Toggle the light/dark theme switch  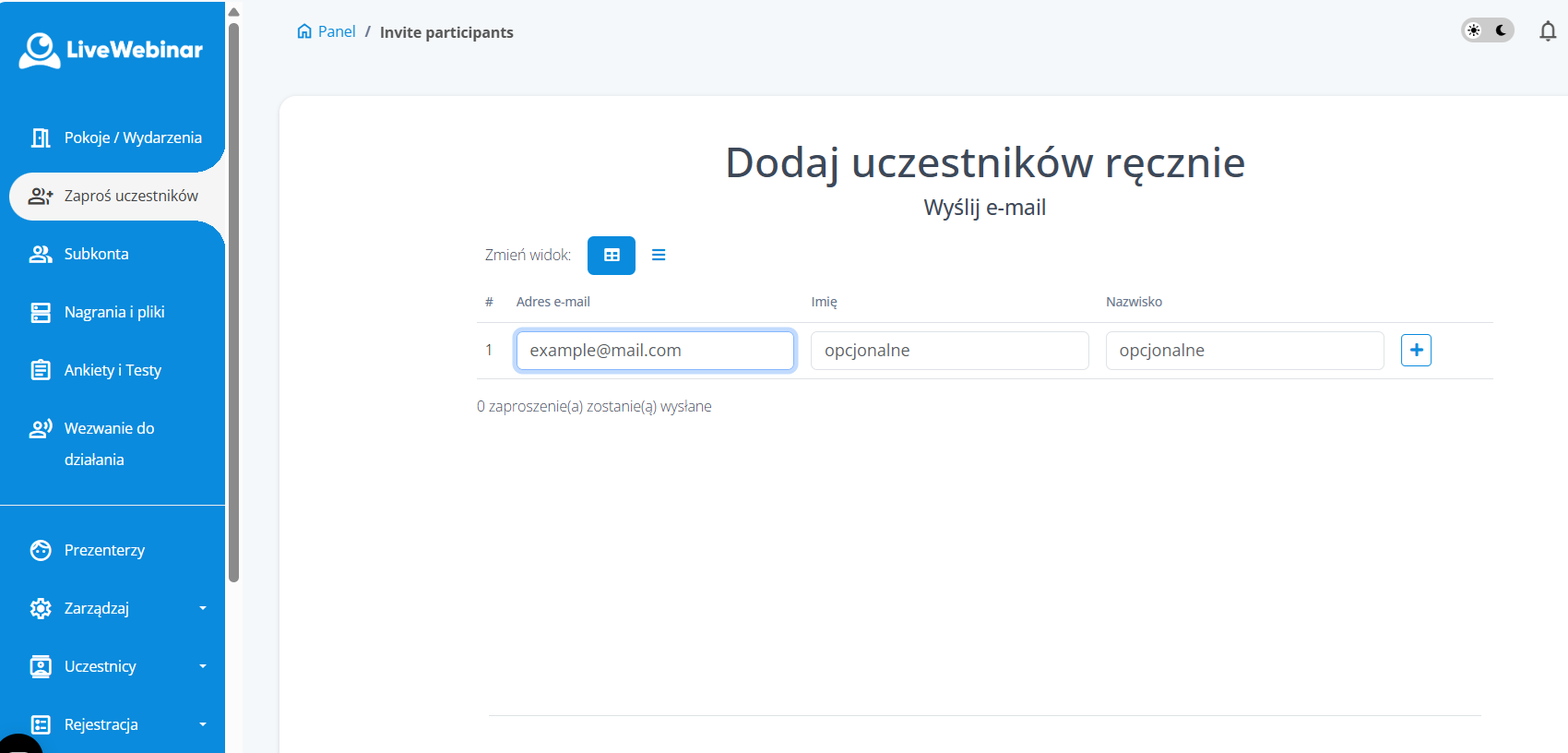(x=1487, y=30)
